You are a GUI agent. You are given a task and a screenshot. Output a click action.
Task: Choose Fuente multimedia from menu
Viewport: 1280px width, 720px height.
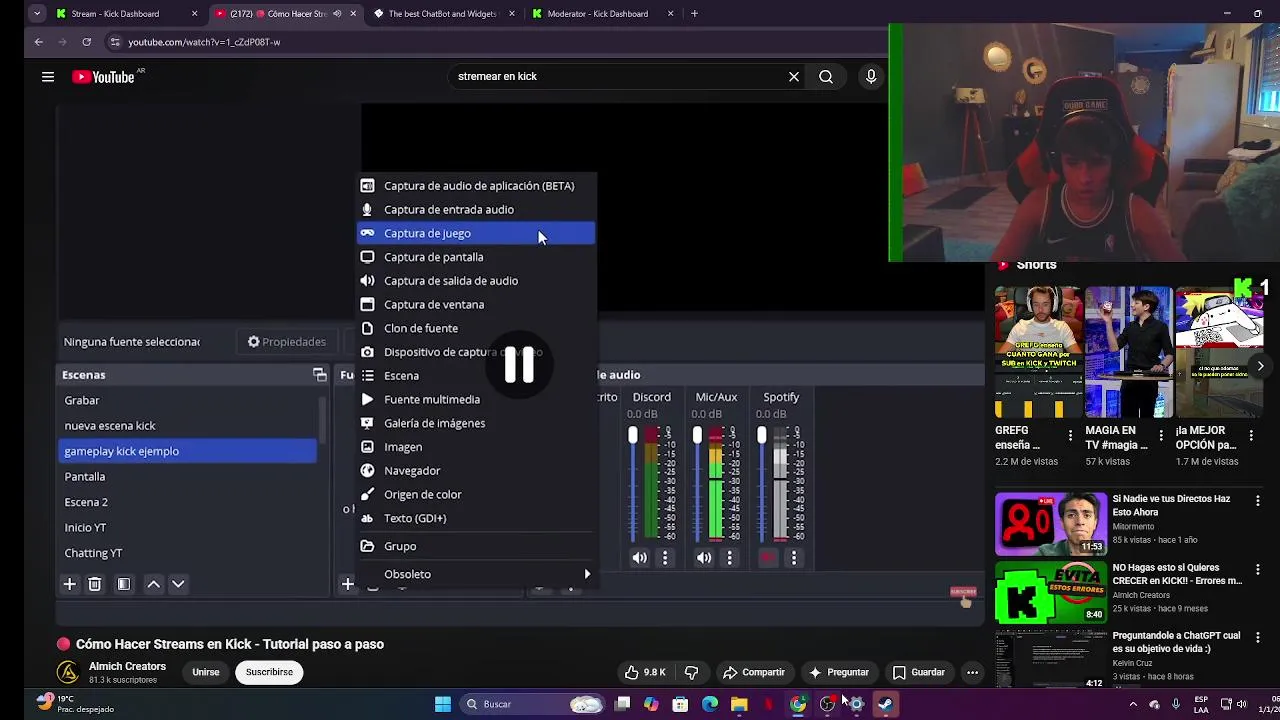coord(477,399)
